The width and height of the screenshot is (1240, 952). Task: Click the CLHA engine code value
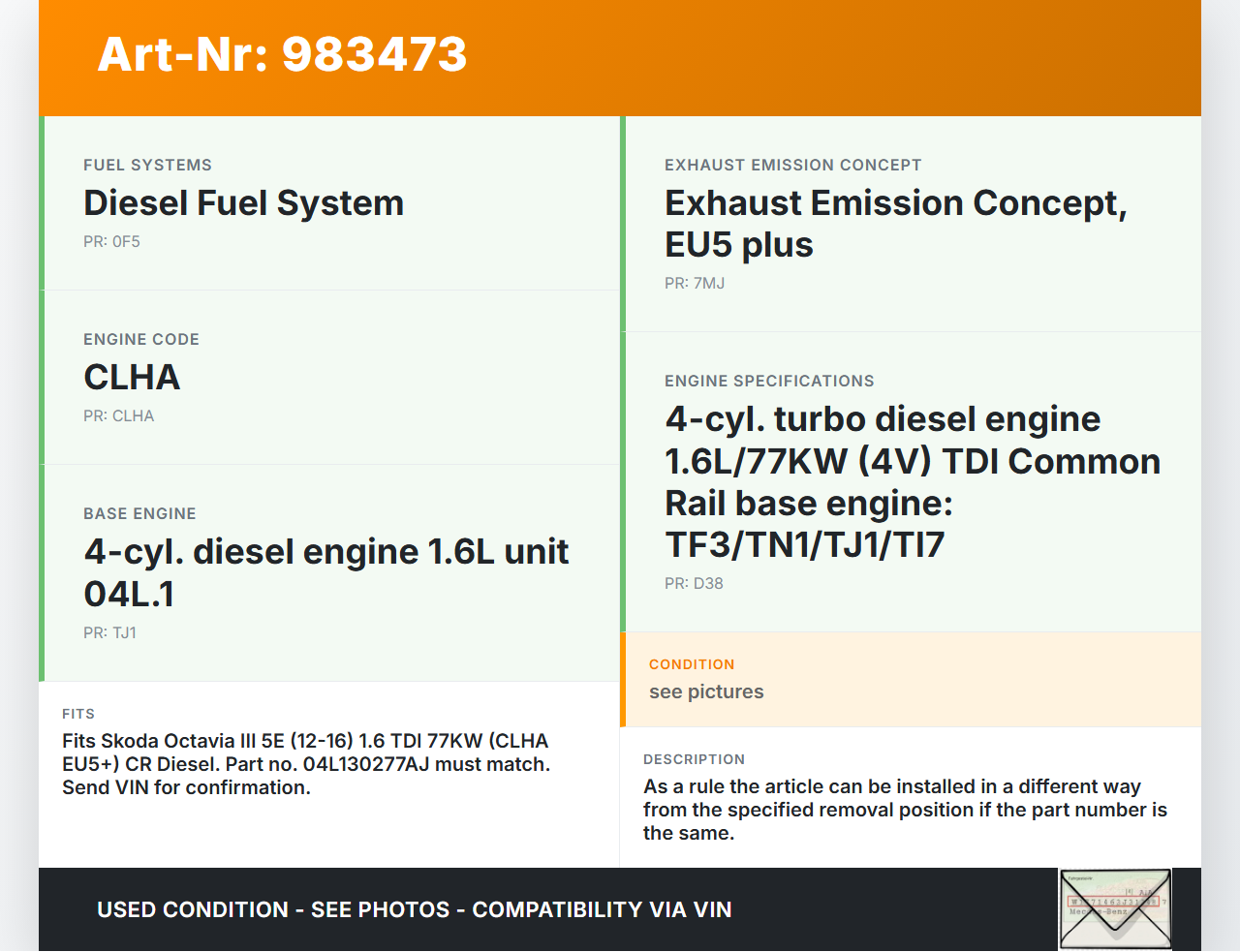coord(132,378)
